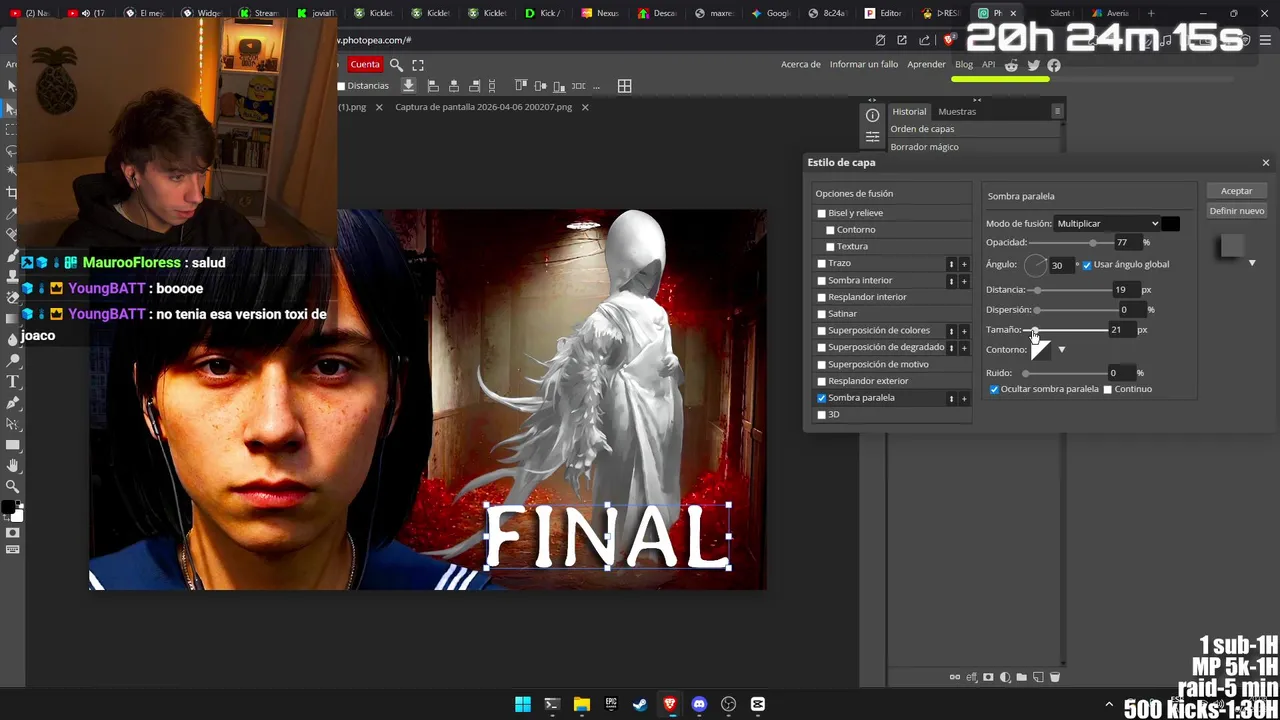Select the Hand tool in left toolbar
The image size is (1280, 720).
click(12, 466)
